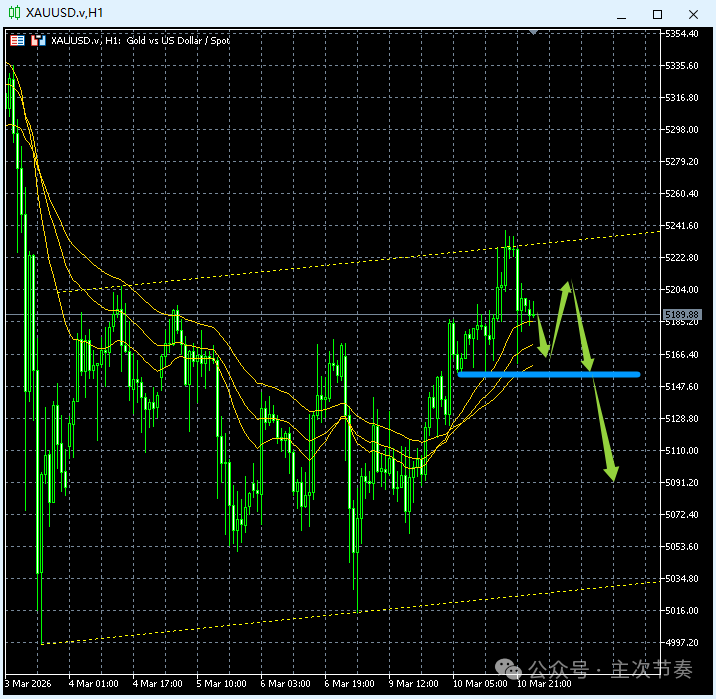Image resolution: width=716 pixels, height=699 pixels.
Task: Click the gray chart shift triangle marker
Action: (534, 33)
